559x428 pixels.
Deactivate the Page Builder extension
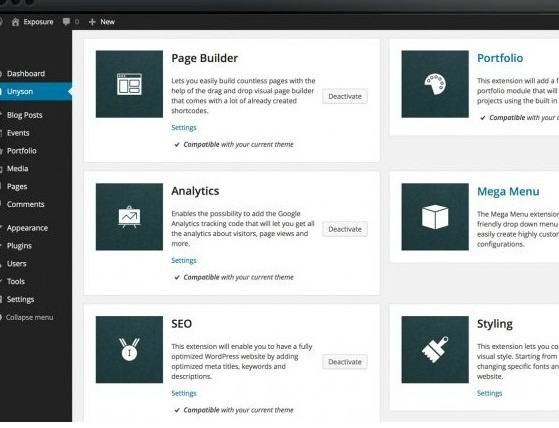click(x=345, y=96)
